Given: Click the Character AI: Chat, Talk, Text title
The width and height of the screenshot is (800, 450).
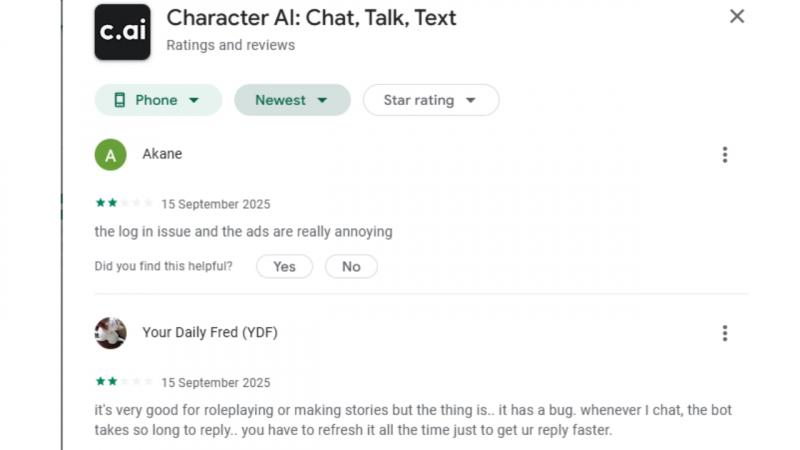Looking at the screenshot, I should tap(311, 18).
